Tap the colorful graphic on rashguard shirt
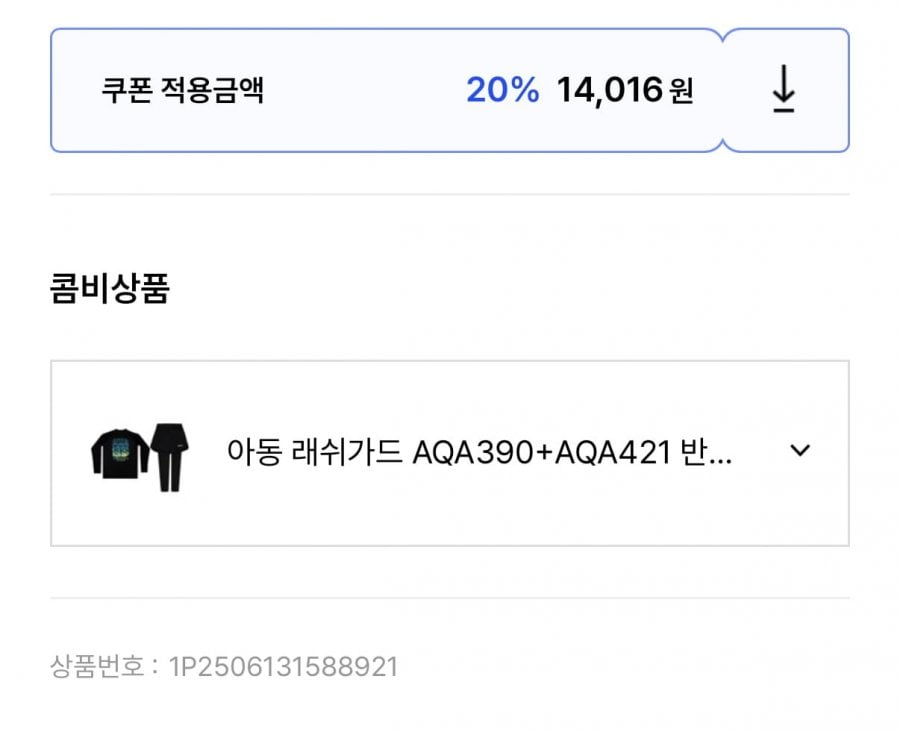The height and width of the screenshot is (732, 900). (x=120, y=451)
